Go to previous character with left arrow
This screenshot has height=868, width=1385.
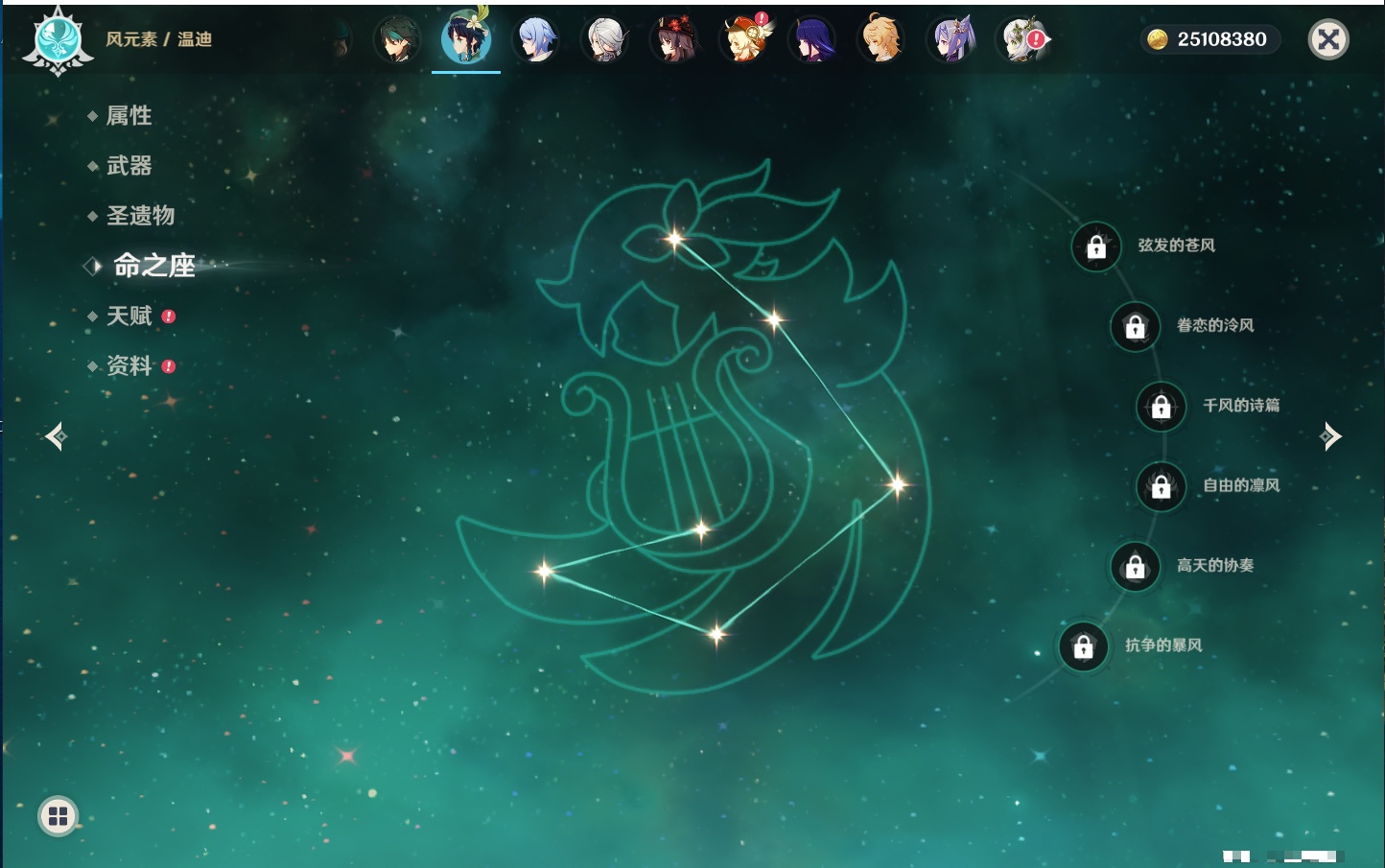[x=56, y=436]
